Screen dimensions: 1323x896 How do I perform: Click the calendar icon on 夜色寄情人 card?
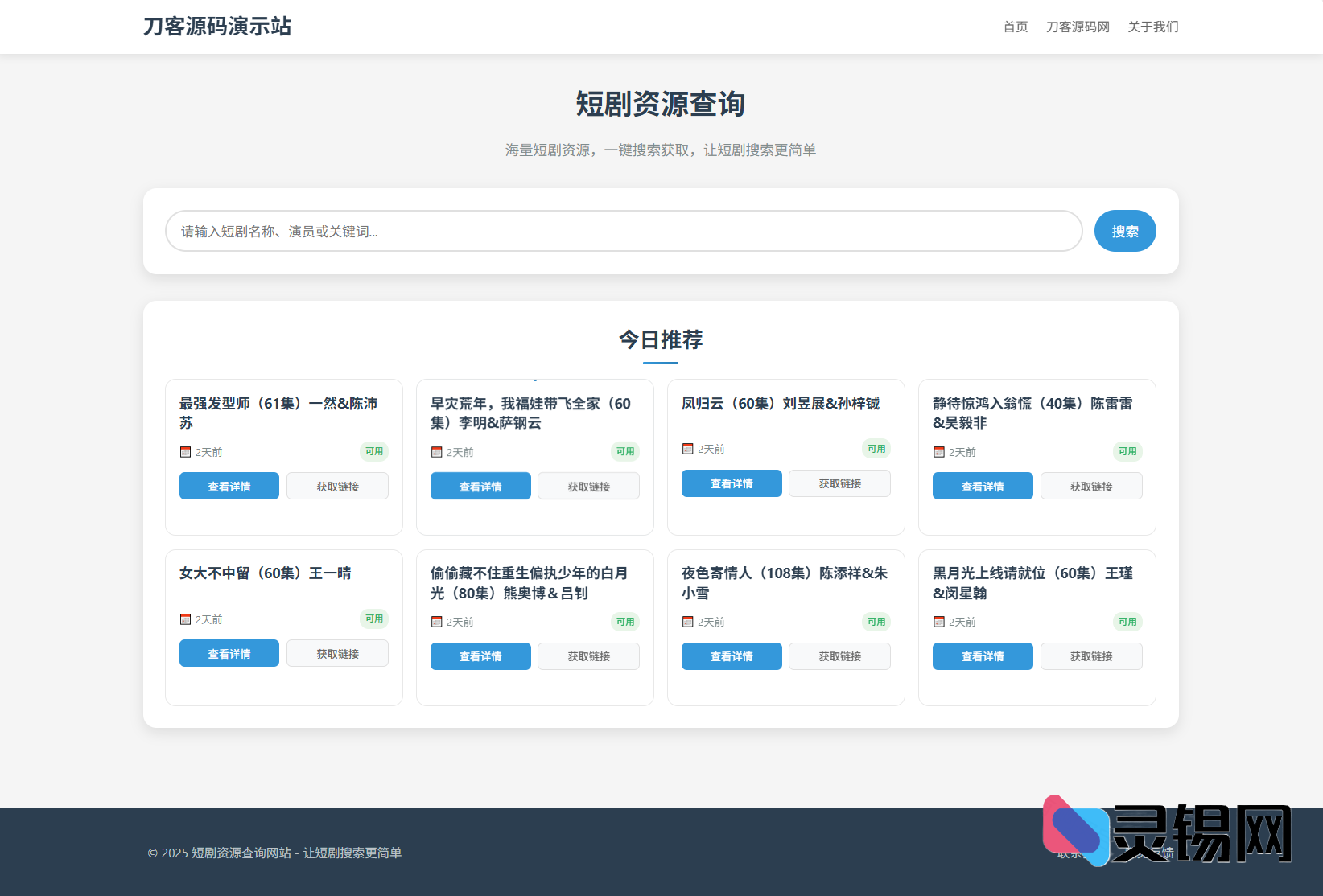[x=687, y=621]
